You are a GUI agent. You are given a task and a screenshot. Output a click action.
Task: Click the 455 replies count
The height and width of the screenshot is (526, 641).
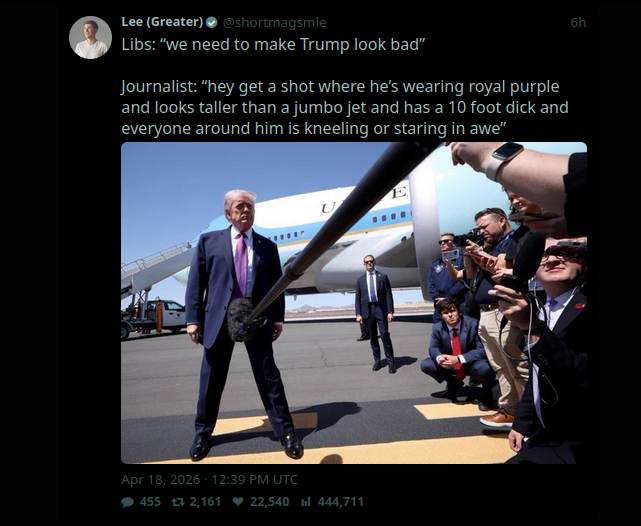[x=150, y=501]
